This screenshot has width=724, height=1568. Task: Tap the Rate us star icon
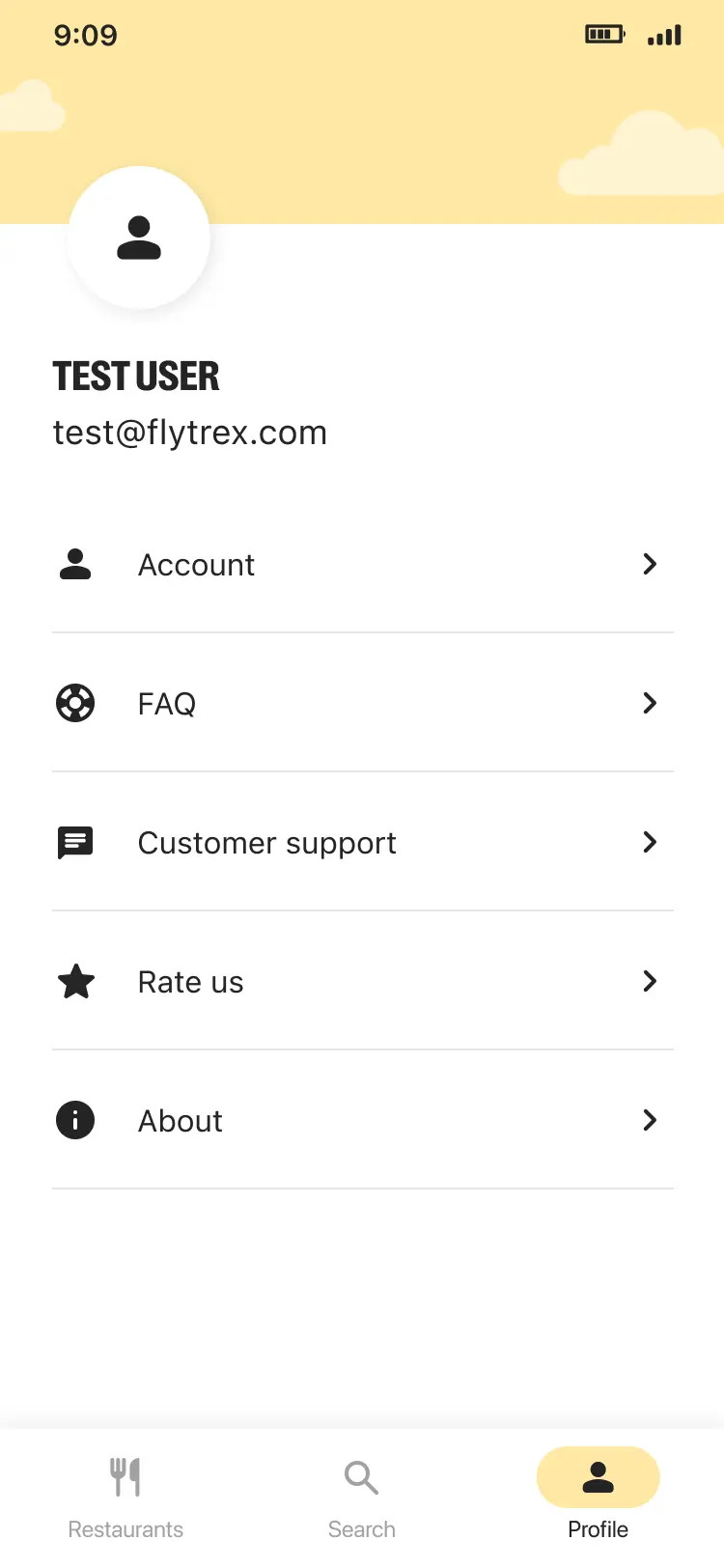75,982
